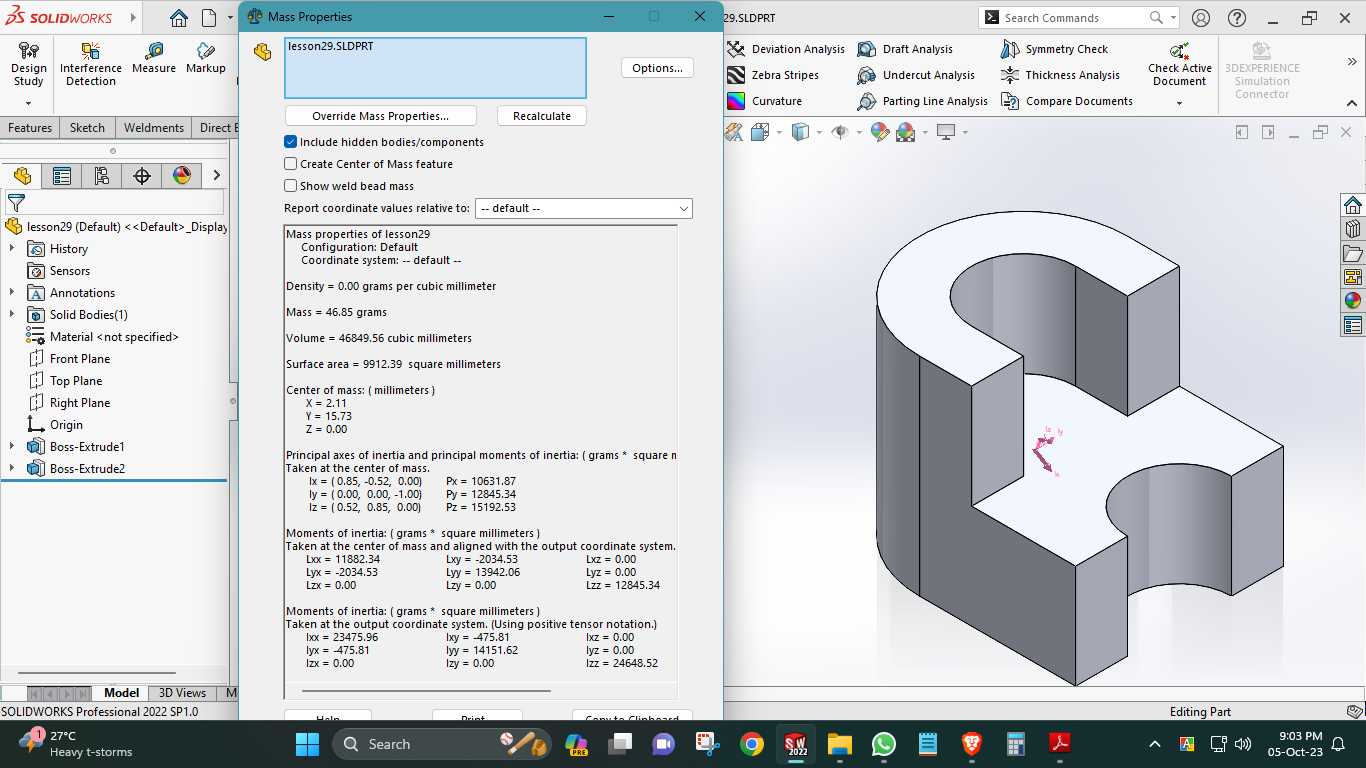The height and width of the screenshot is (768, 1366).
Task: Open SOLIDWORKS Help question mark
Action: point(1237,18)
